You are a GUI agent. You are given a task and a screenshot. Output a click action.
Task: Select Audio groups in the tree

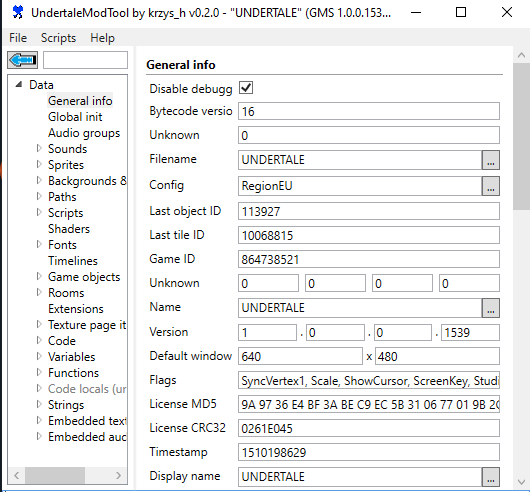tap(84, 133)
